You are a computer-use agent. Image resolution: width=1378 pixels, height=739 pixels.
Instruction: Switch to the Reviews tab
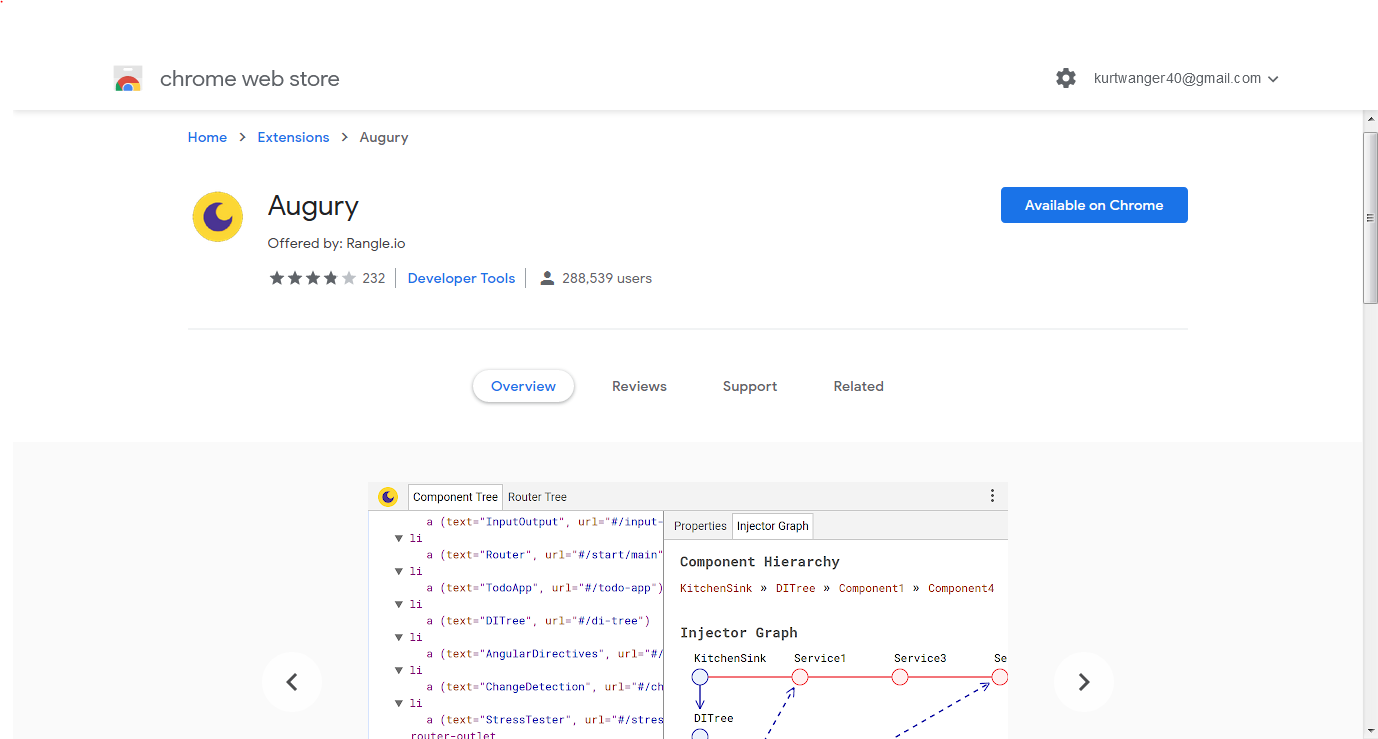(639, 386)
